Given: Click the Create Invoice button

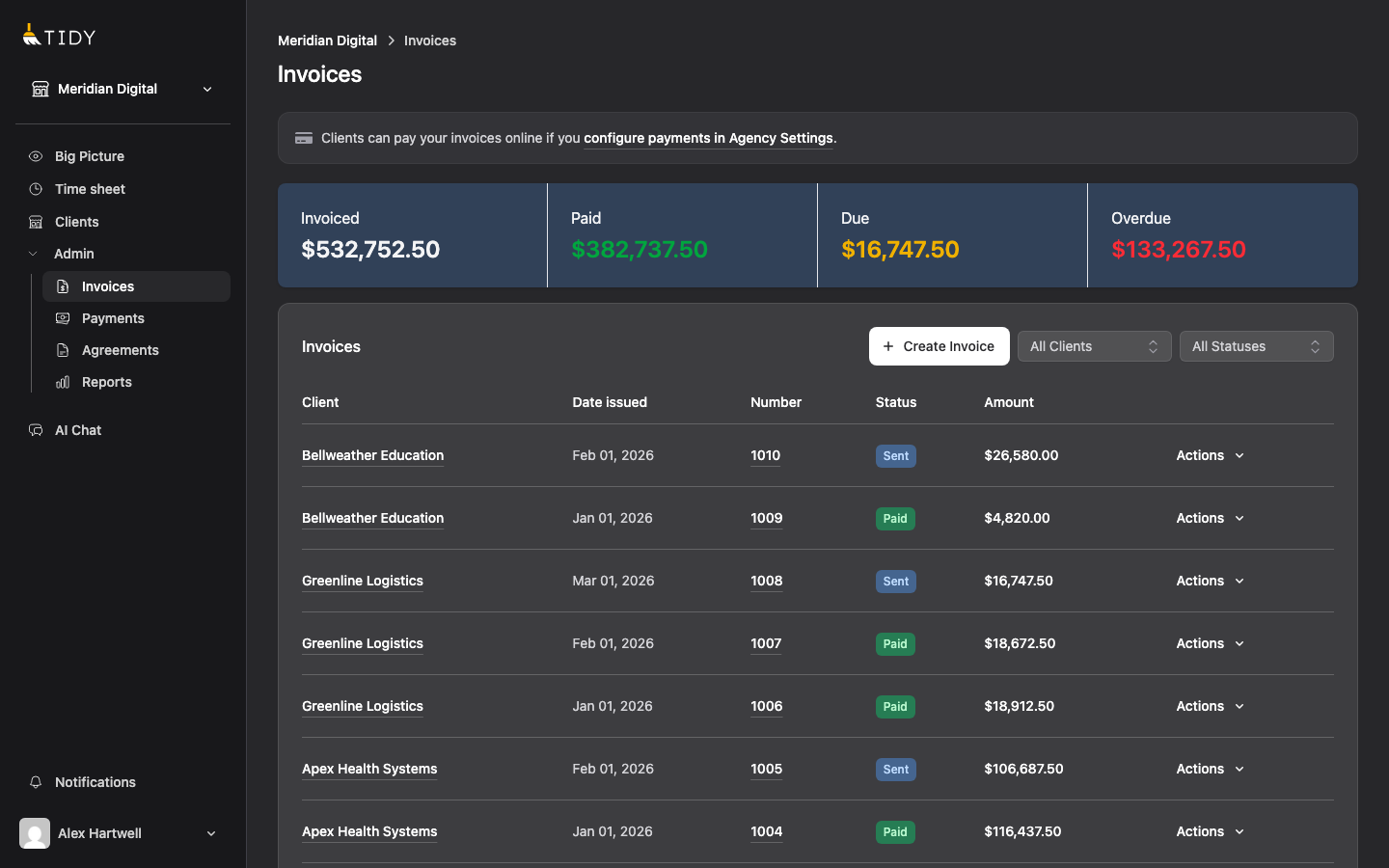Looking at the screenshot, I should (939, 346).
